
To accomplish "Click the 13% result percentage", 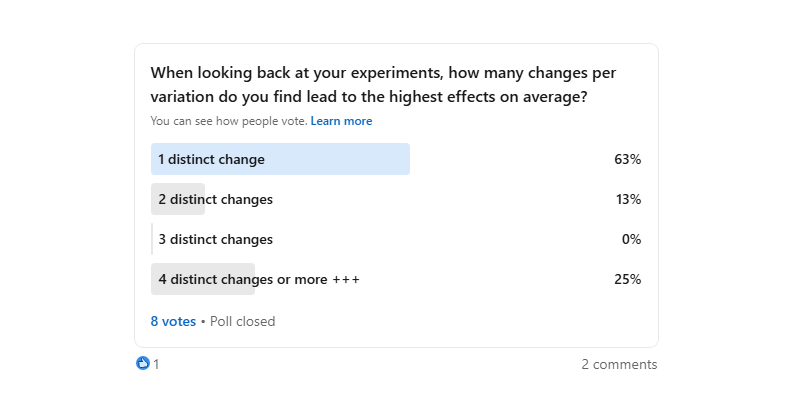I will tap(628, 199).
